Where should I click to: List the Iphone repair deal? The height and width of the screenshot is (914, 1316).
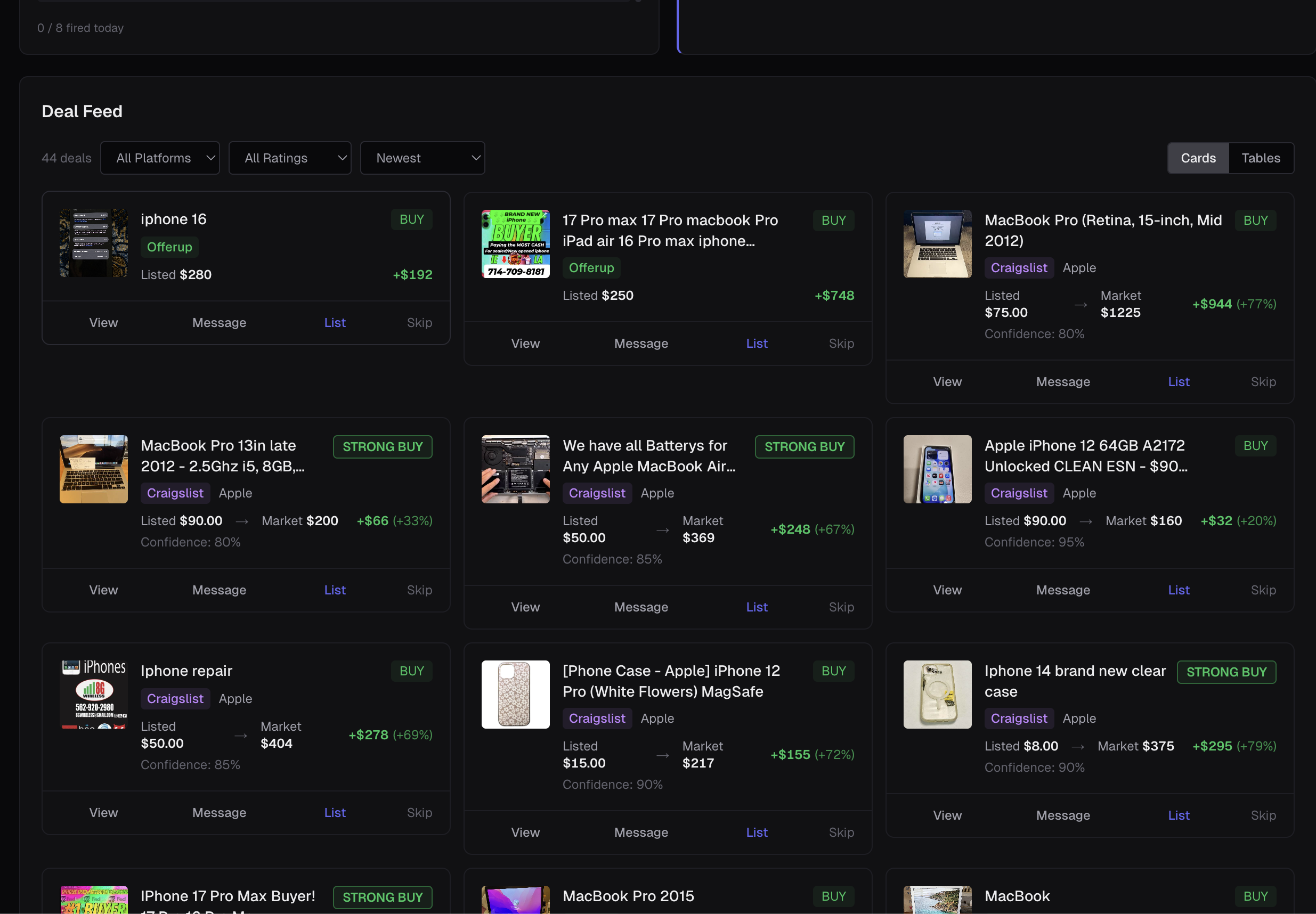[x=335, y=813]
